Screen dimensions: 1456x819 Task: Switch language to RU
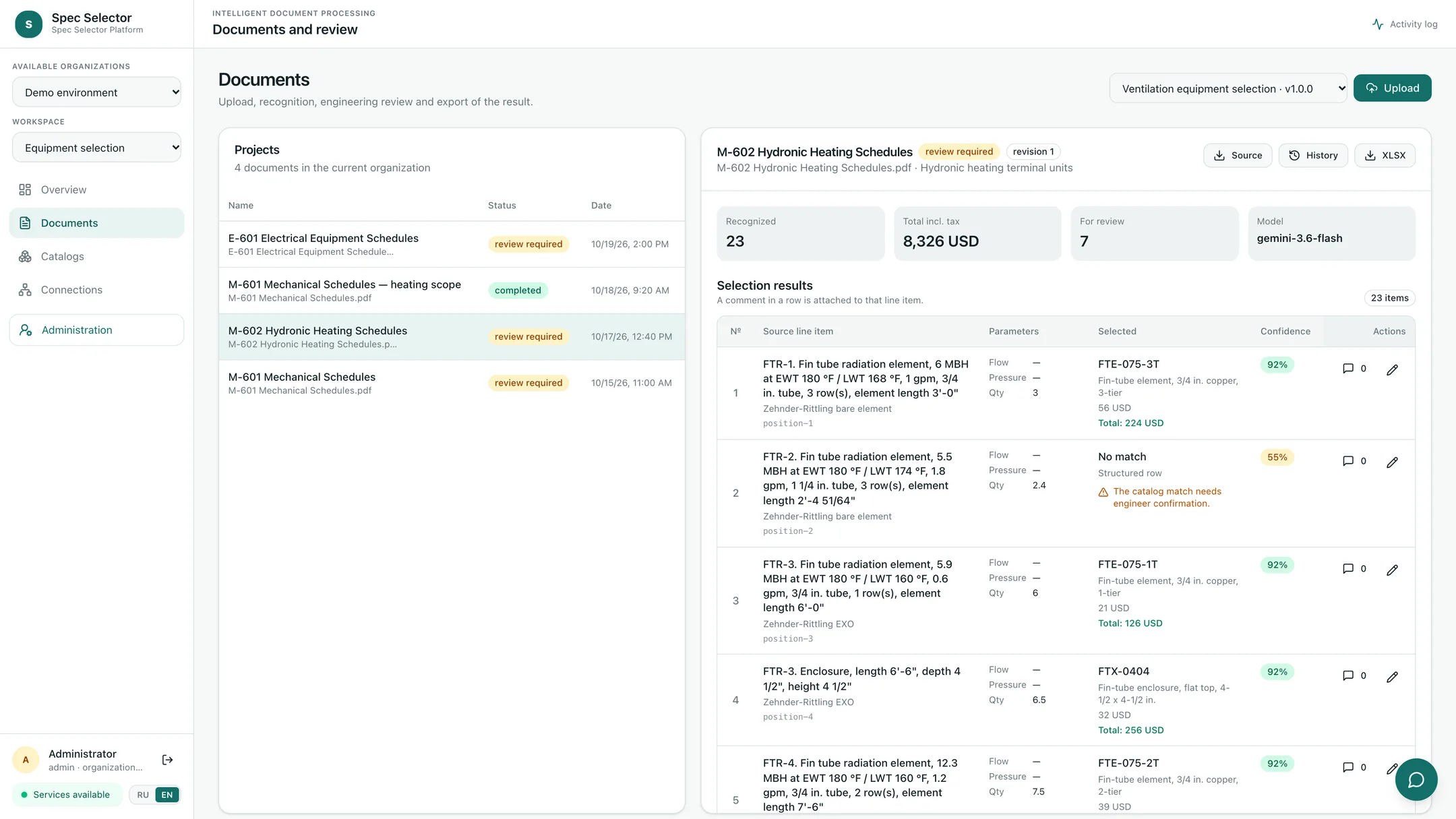pos(143,795)
